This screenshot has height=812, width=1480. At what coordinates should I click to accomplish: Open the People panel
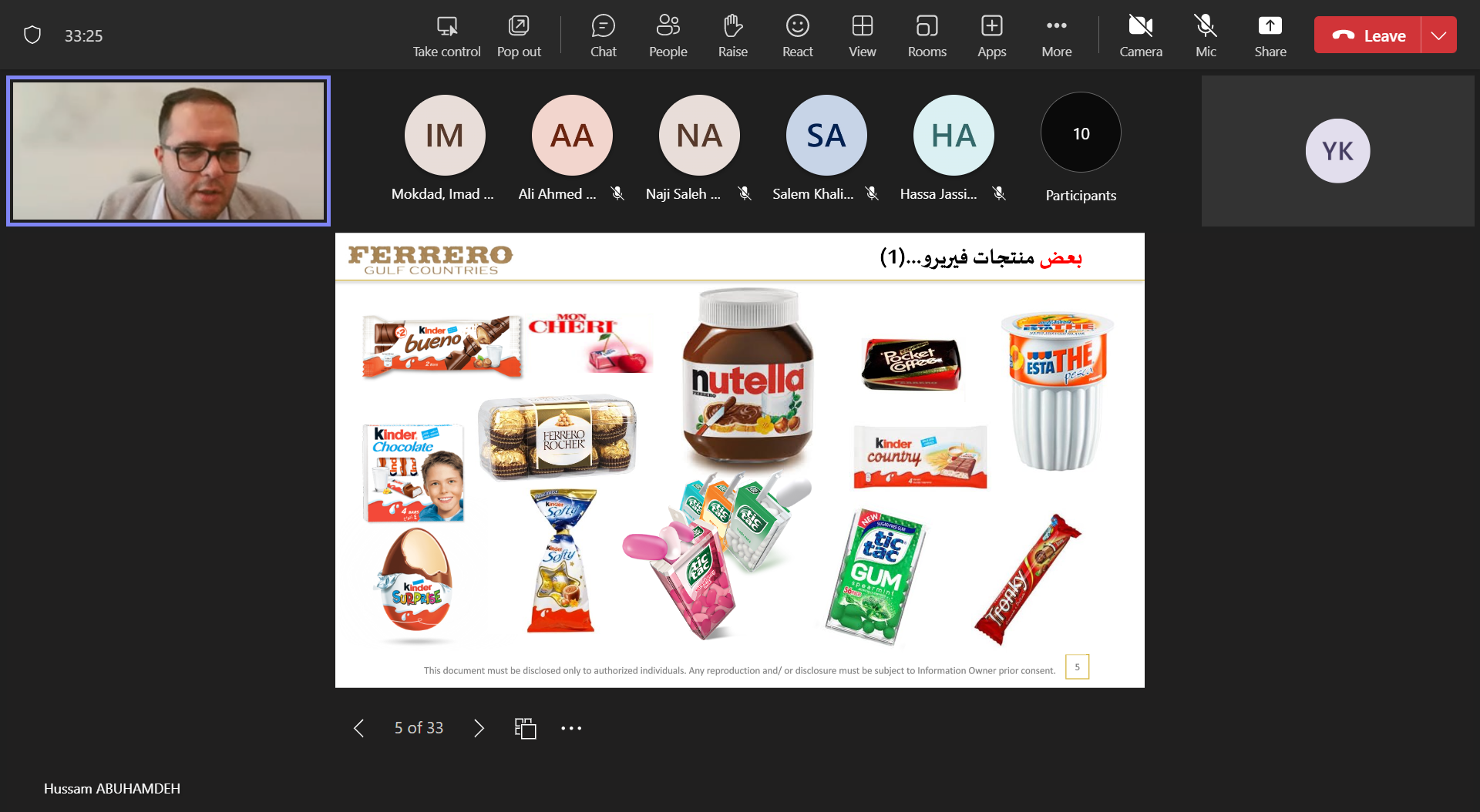[x=668, y=35]
